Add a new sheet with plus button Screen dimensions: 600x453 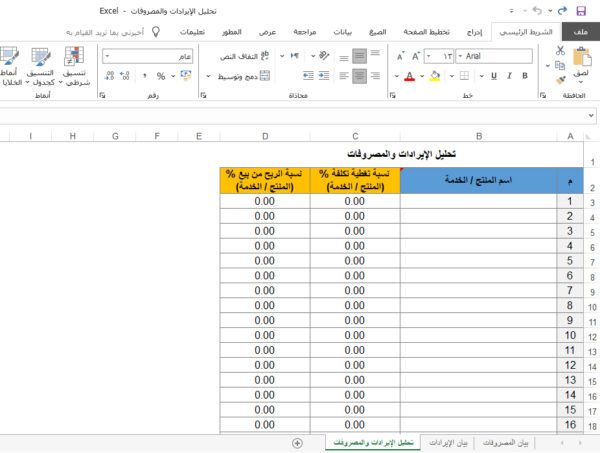pos(297,443)
